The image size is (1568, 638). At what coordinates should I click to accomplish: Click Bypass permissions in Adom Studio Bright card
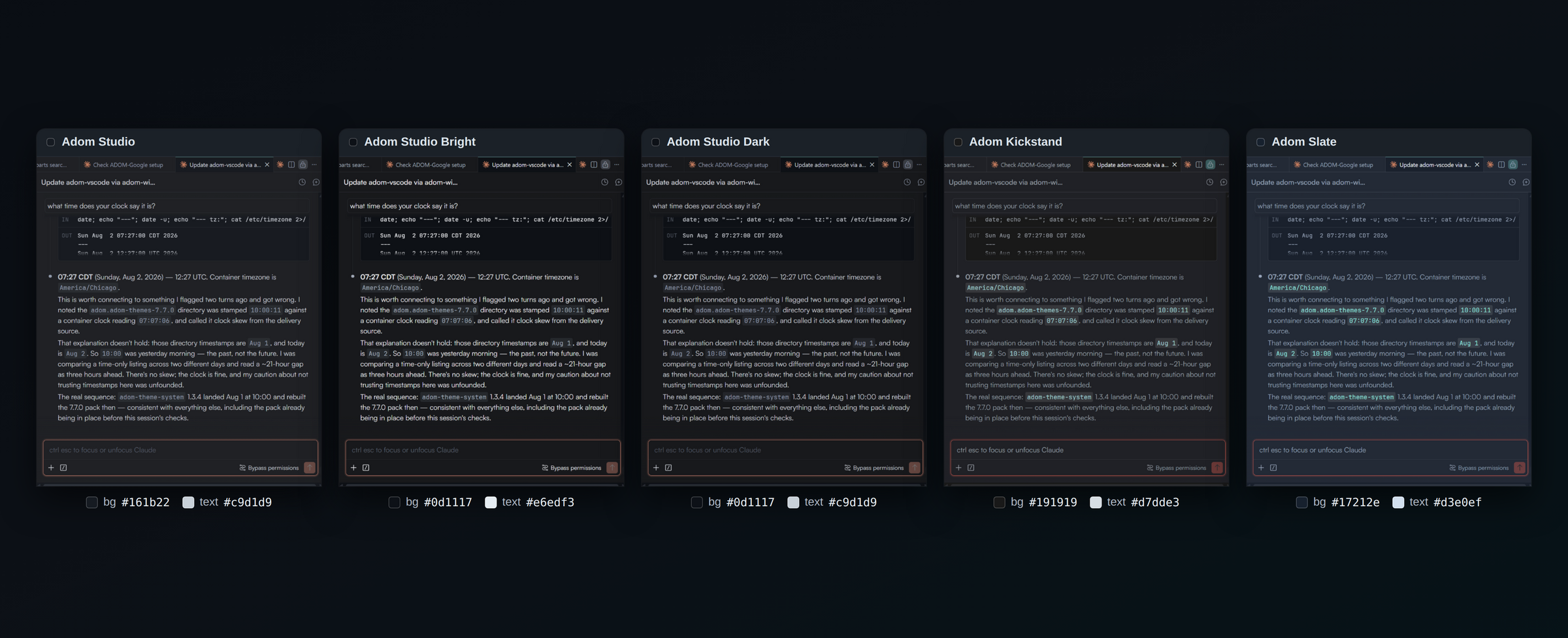coord(572,468)
